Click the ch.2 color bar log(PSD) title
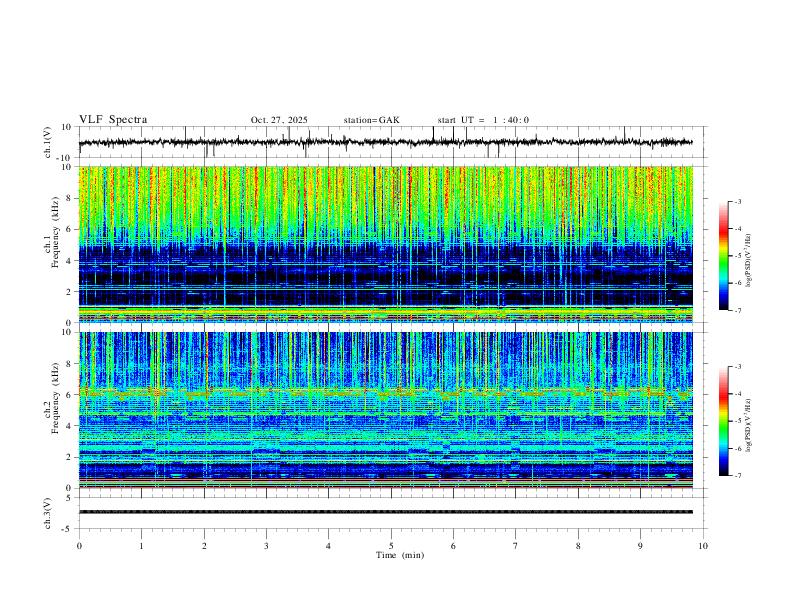The height and width of the screenshot is (612, 792). coord(749,425)
